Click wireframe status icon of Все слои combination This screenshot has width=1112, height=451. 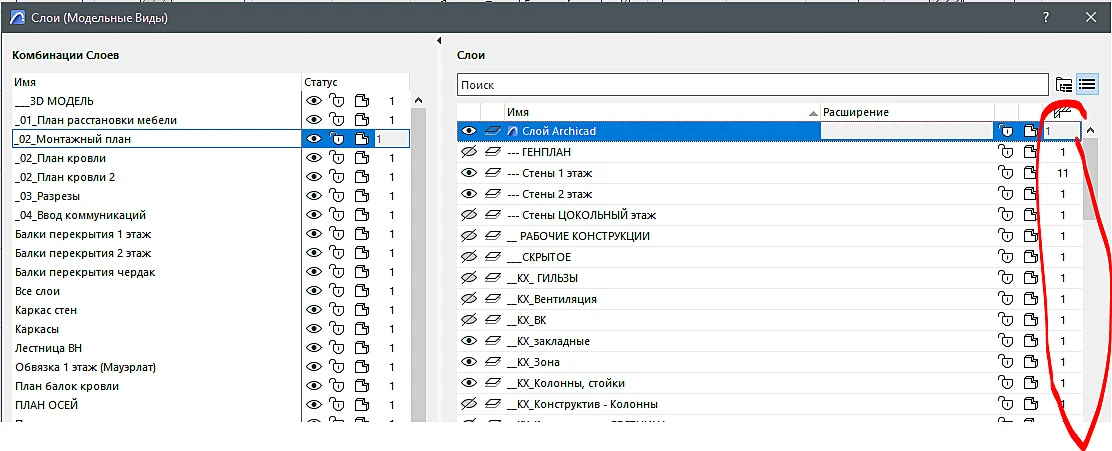pos(362,291)
